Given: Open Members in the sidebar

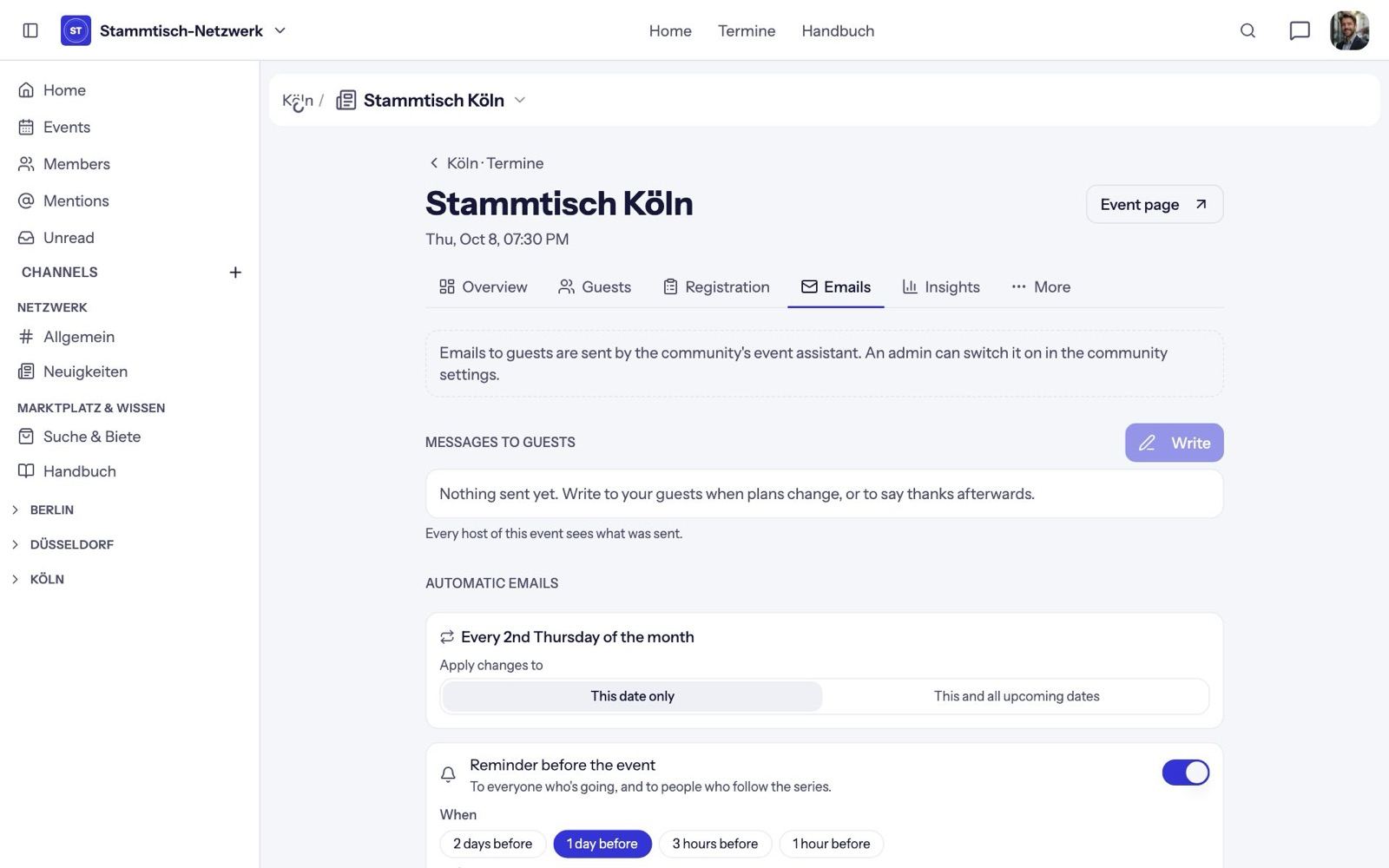Looking at the screenshot, I should tap(129, 164).
